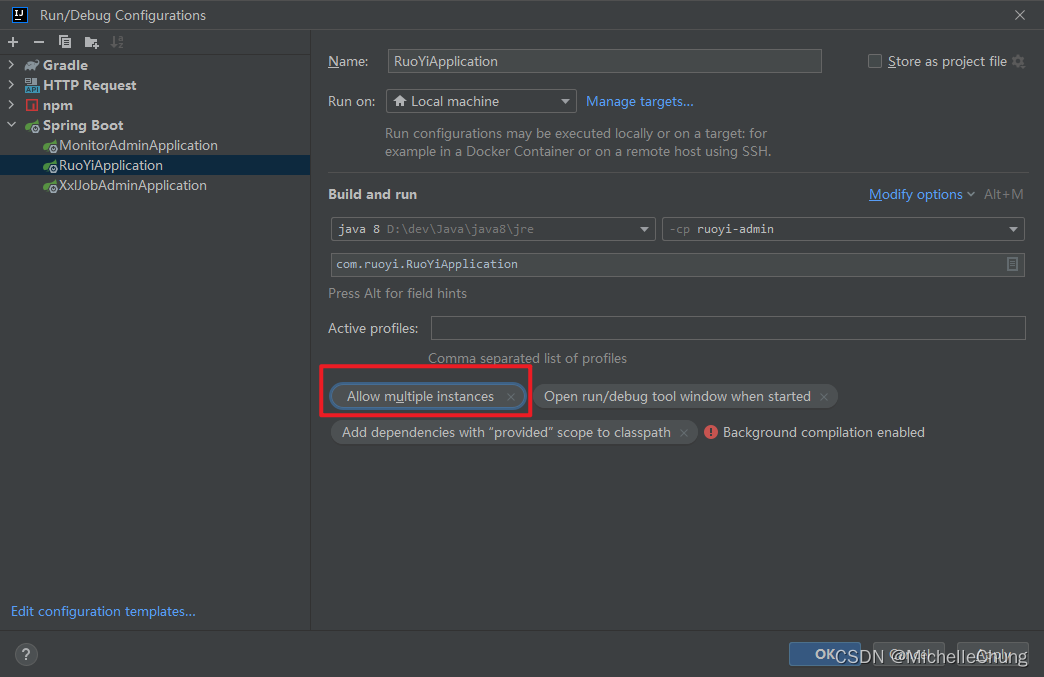Expand the HTTP Request tree node

click(11, 85)
